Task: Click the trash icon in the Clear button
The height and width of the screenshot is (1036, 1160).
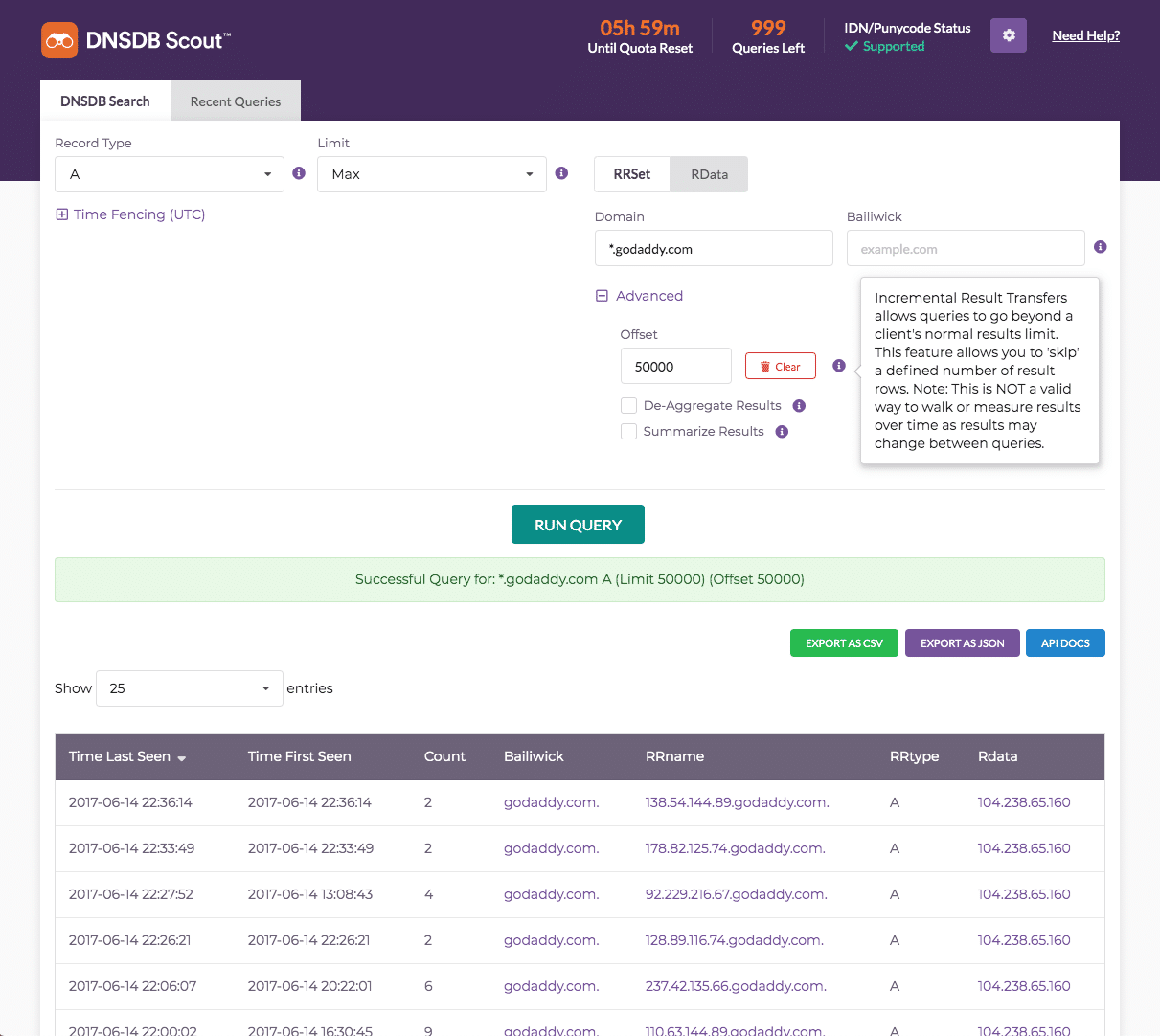Action: tap(763, 365)
